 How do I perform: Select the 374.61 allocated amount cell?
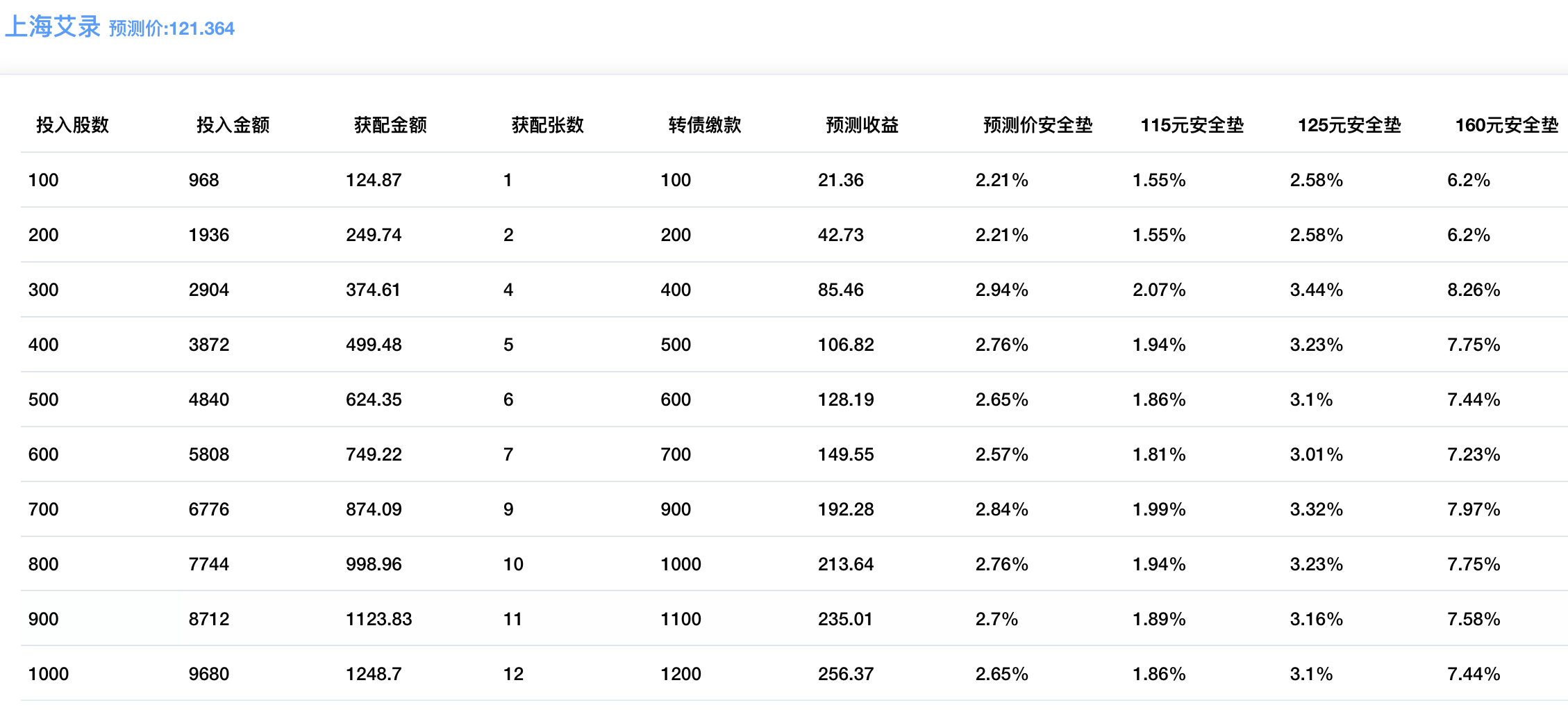click(373, 290)
